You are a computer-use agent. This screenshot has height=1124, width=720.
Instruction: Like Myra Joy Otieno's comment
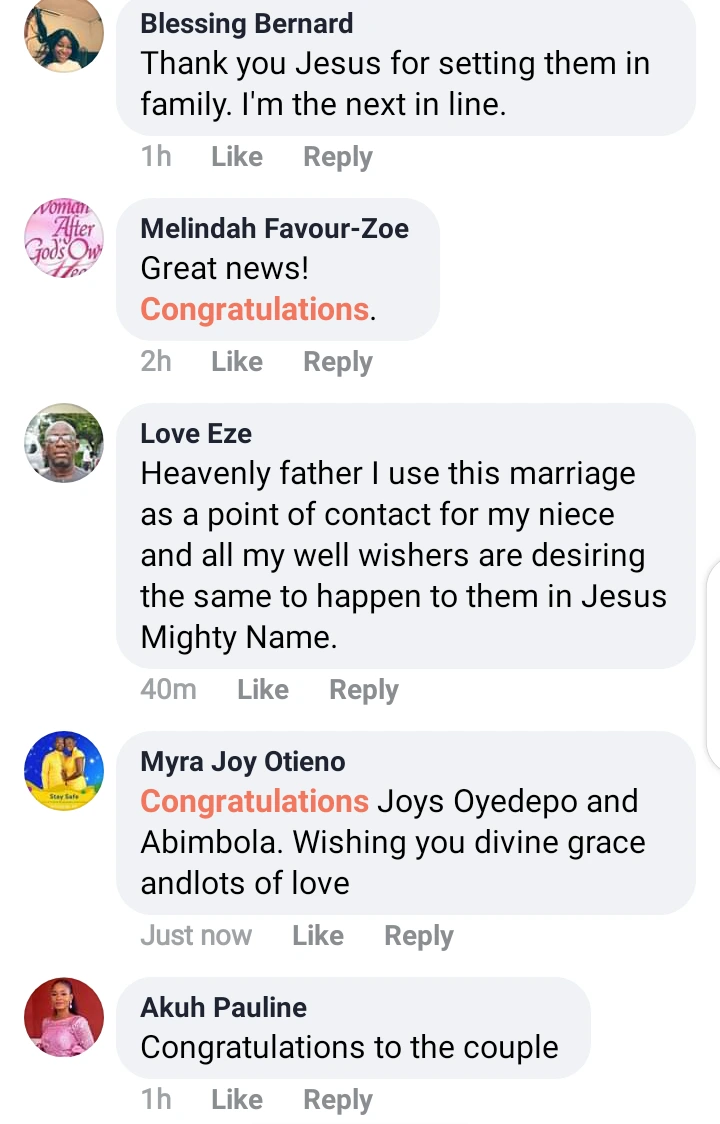pos(318,936)
